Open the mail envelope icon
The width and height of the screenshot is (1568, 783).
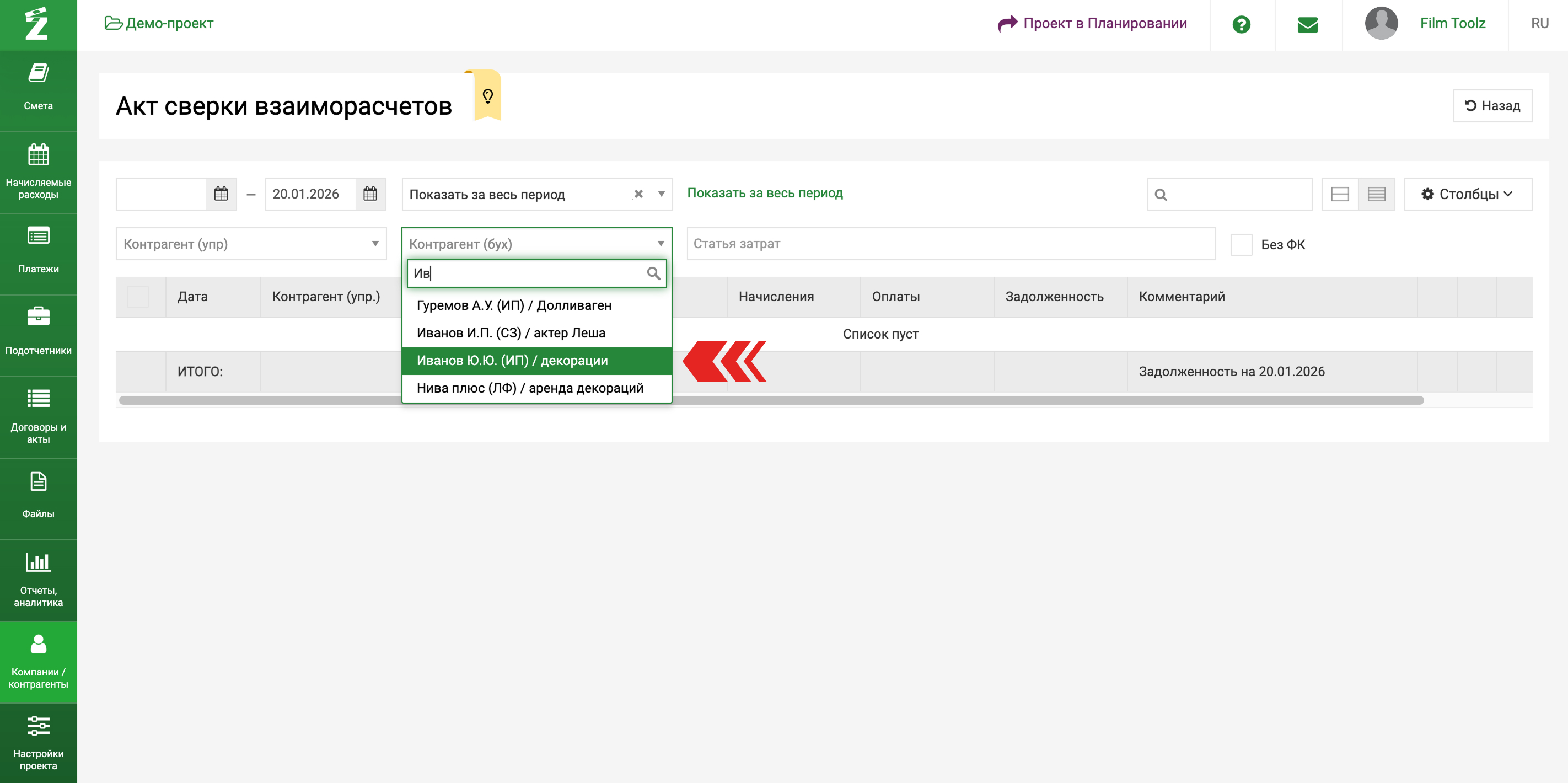pos(1307,24)
